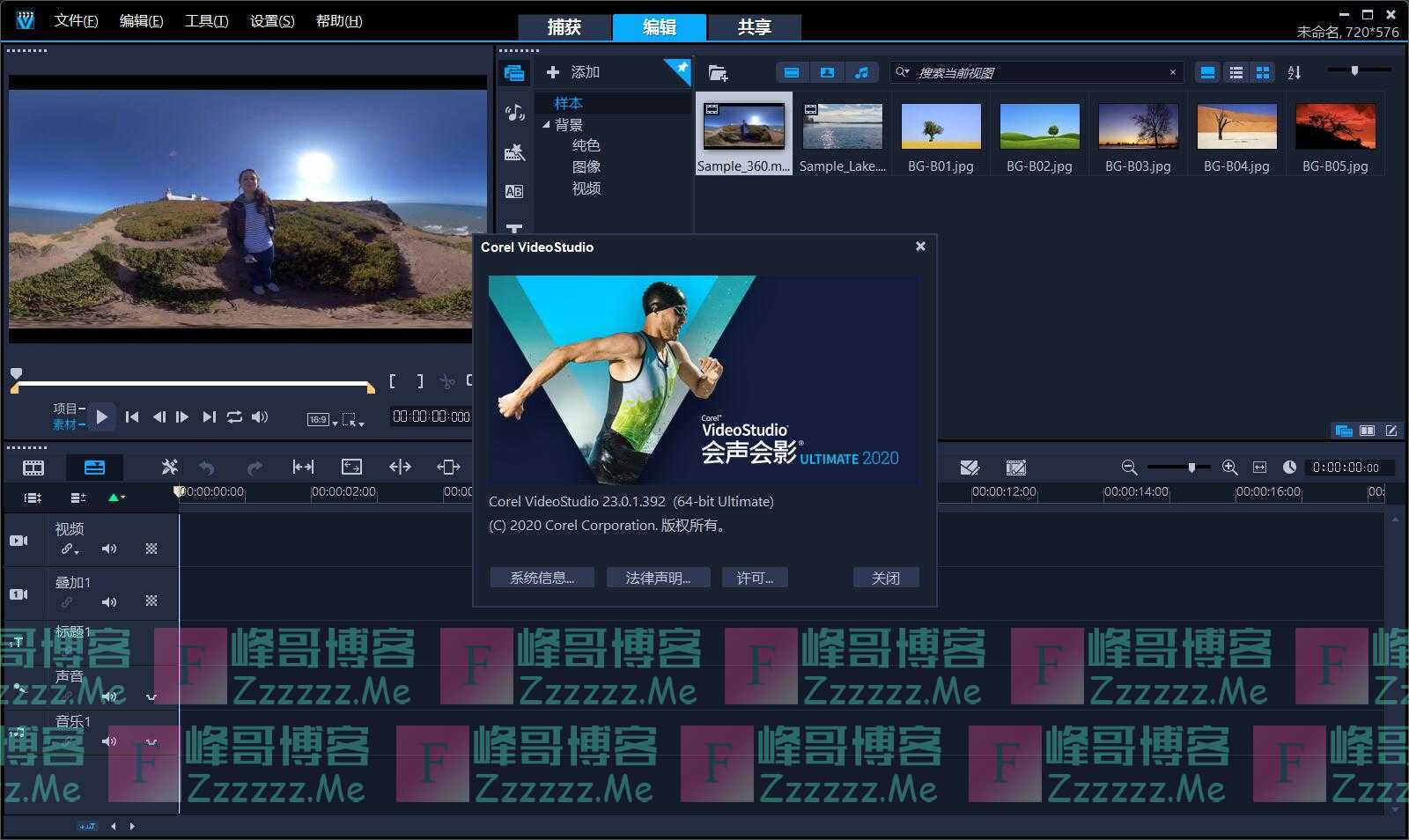Fit project in timeline window
Image resolution: width=1409 pixels, height=840 pixels.
[x=1259, y=468]
